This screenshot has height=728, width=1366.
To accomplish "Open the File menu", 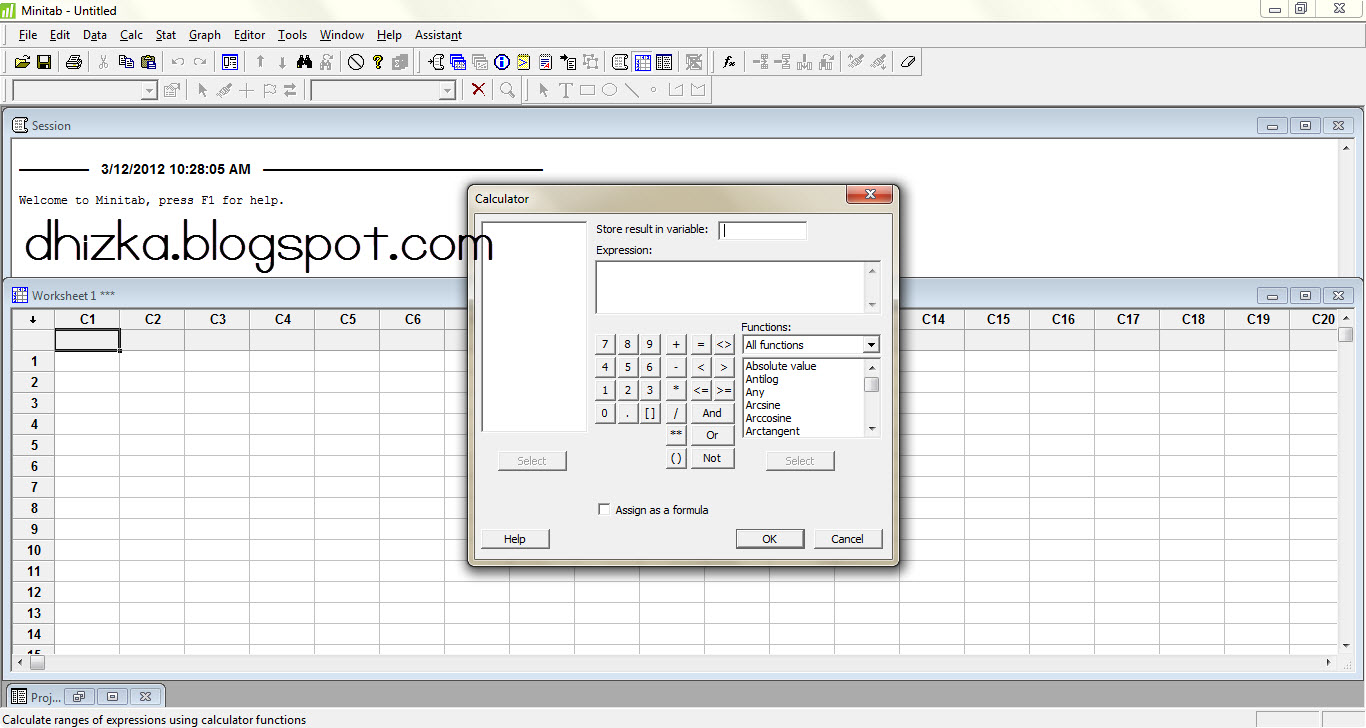I will pos(28,35).
